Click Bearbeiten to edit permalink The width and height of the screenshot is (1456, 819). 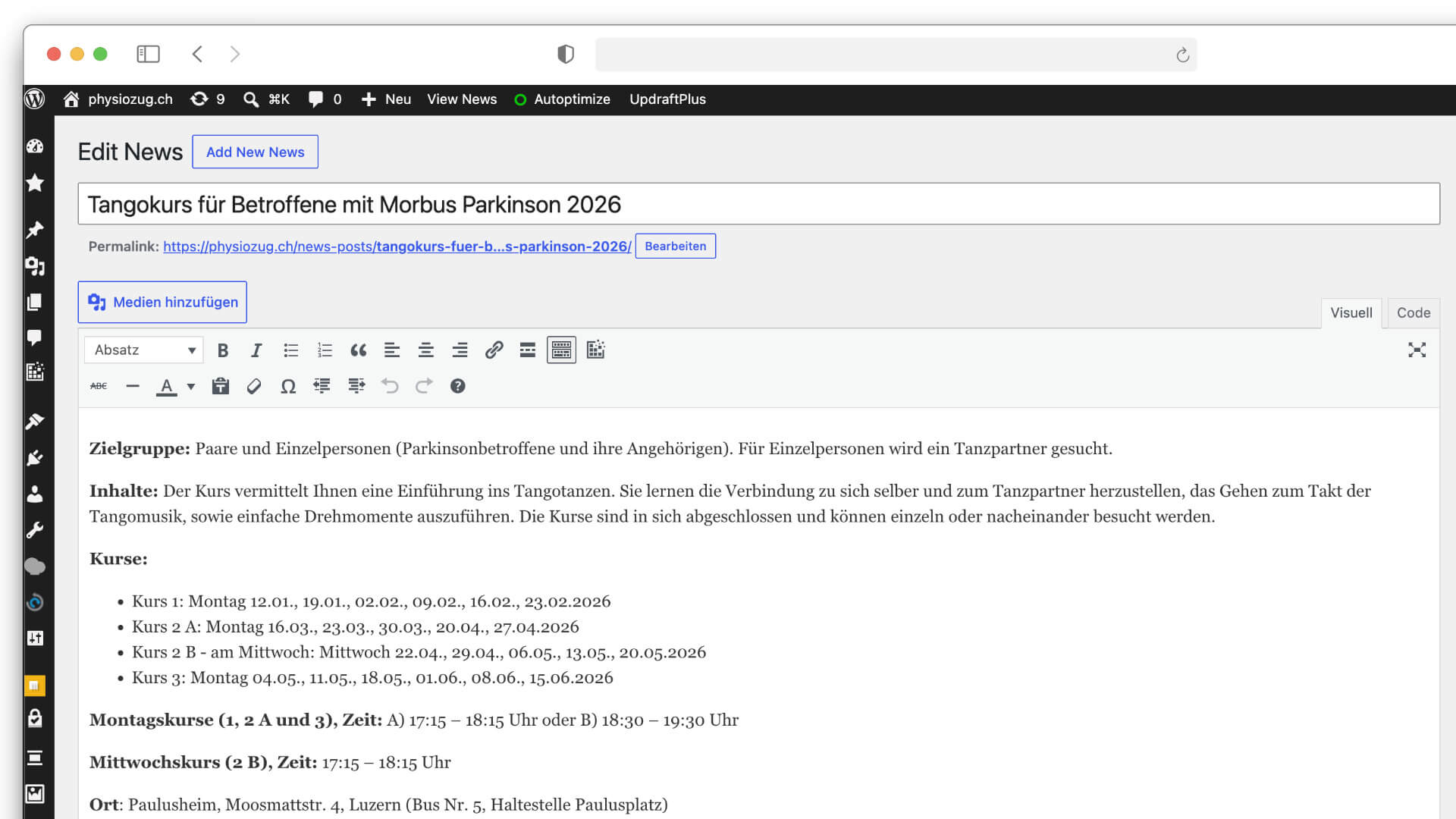(675, 246)
